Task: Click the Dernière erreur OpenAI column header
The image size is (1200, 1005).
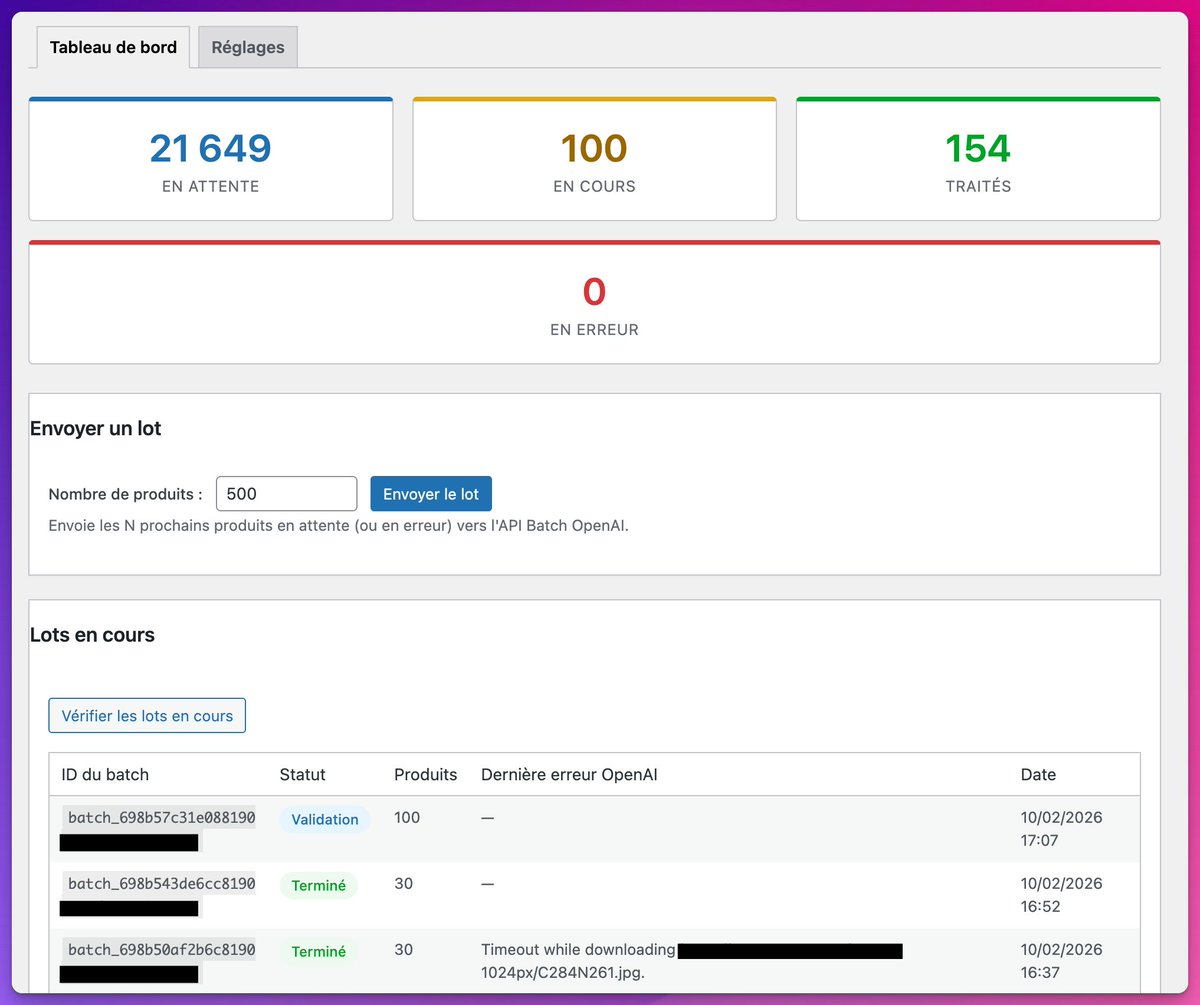Action: tap(569, 774)
